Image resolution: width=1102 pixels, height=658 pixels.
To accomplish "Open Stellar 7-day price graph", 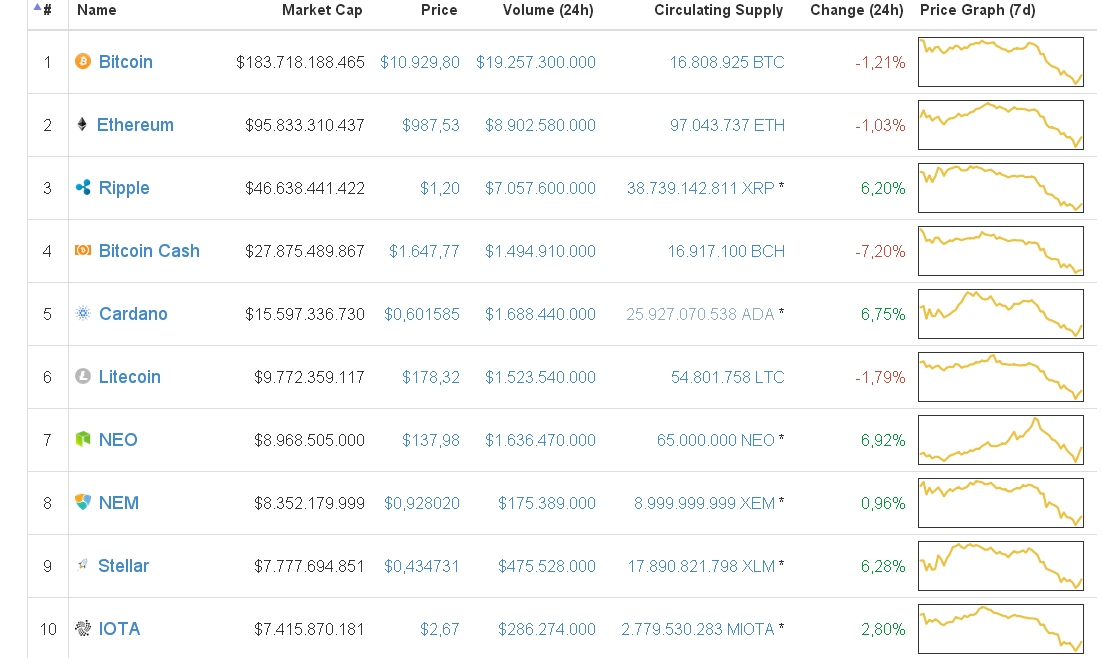I will point(1001,566).
